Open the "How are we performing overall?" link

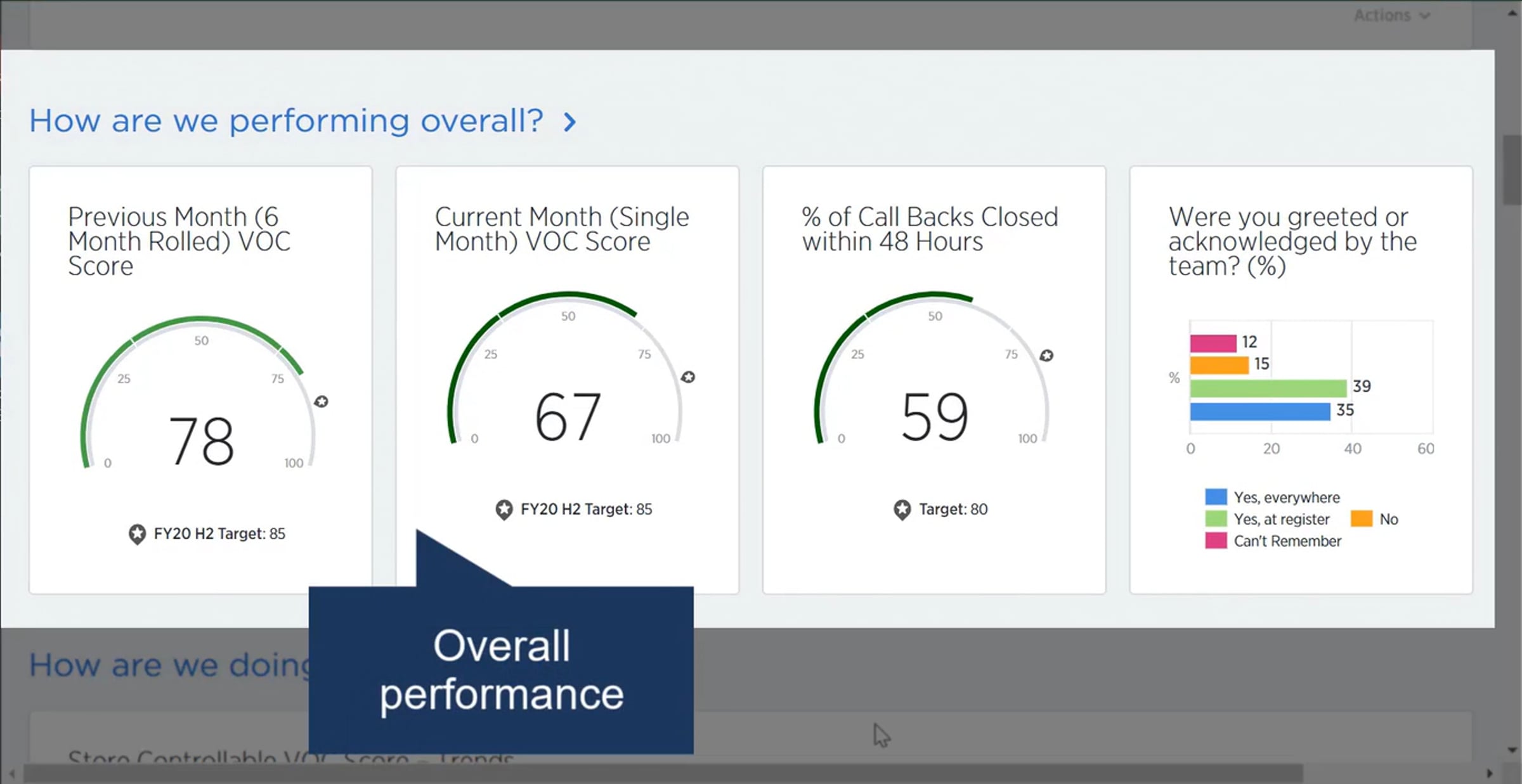click(x=286, y=120)
